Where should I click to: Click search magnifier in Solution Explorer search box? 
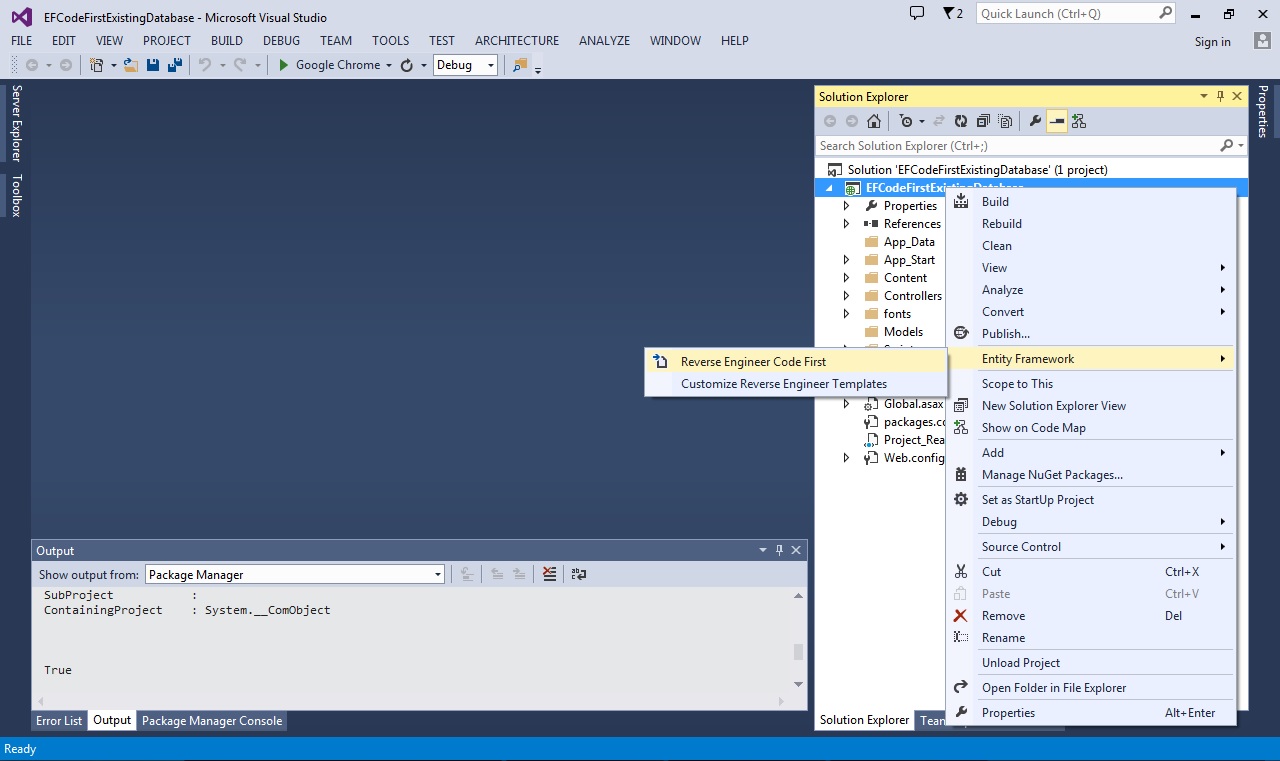point(1227,146)
